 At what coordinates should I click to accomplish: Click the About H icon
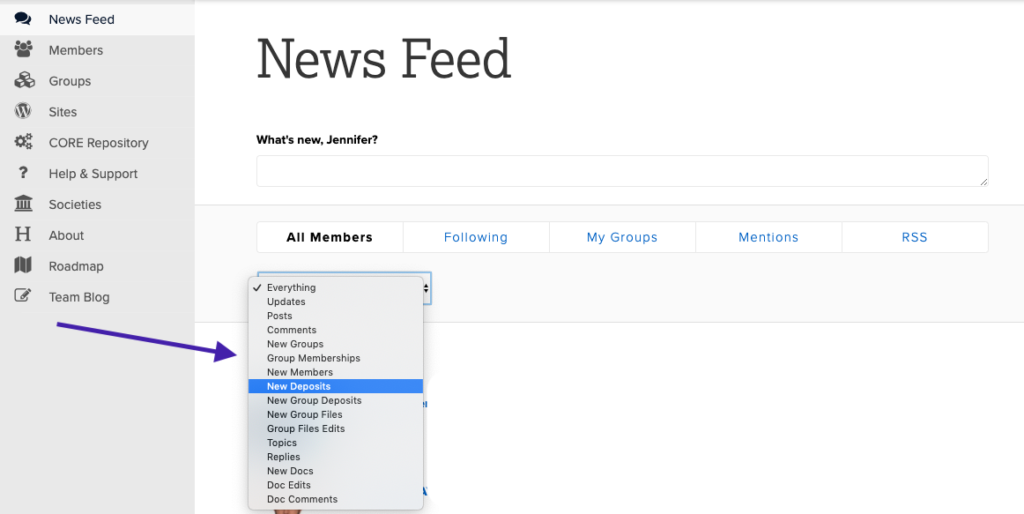pos(23,234)
